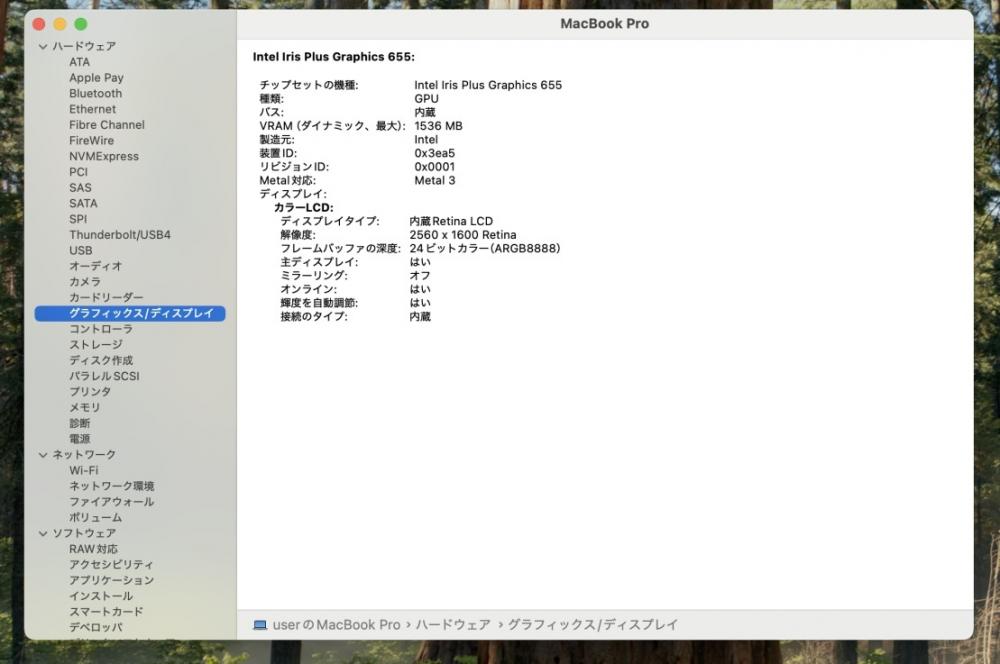This screenshot has width=1000, height=664.
Task: Select Bluetooth in the sidebar
Action: pos(96,93)
